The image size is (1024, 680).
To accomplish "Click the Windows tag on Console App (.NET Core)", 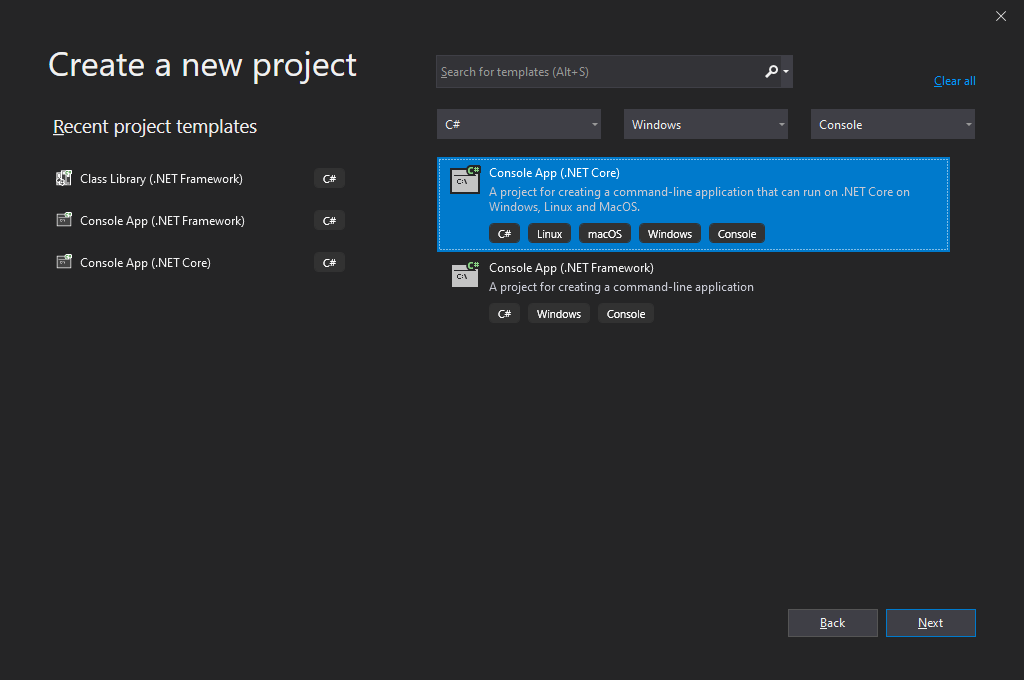I will pos(669,234).
